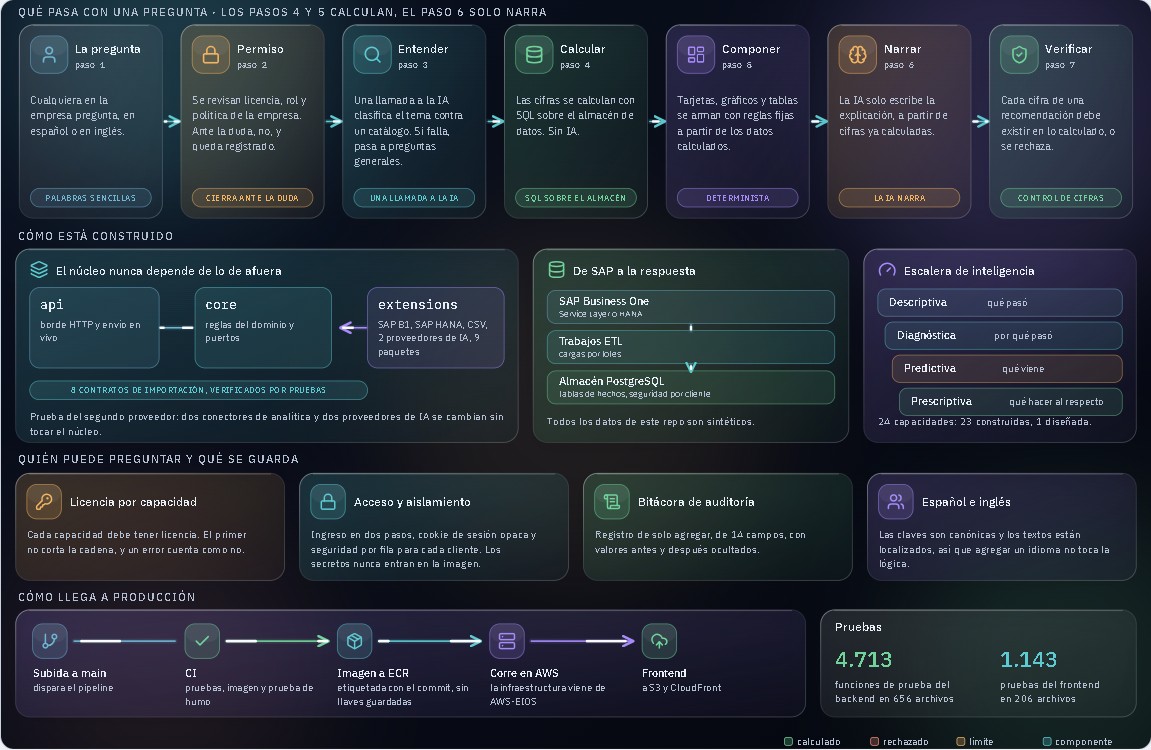The image size is (1151, 750).
Task: Click the green calculado legend swatch
Action: pyautogui.click(x=788, y=741)
